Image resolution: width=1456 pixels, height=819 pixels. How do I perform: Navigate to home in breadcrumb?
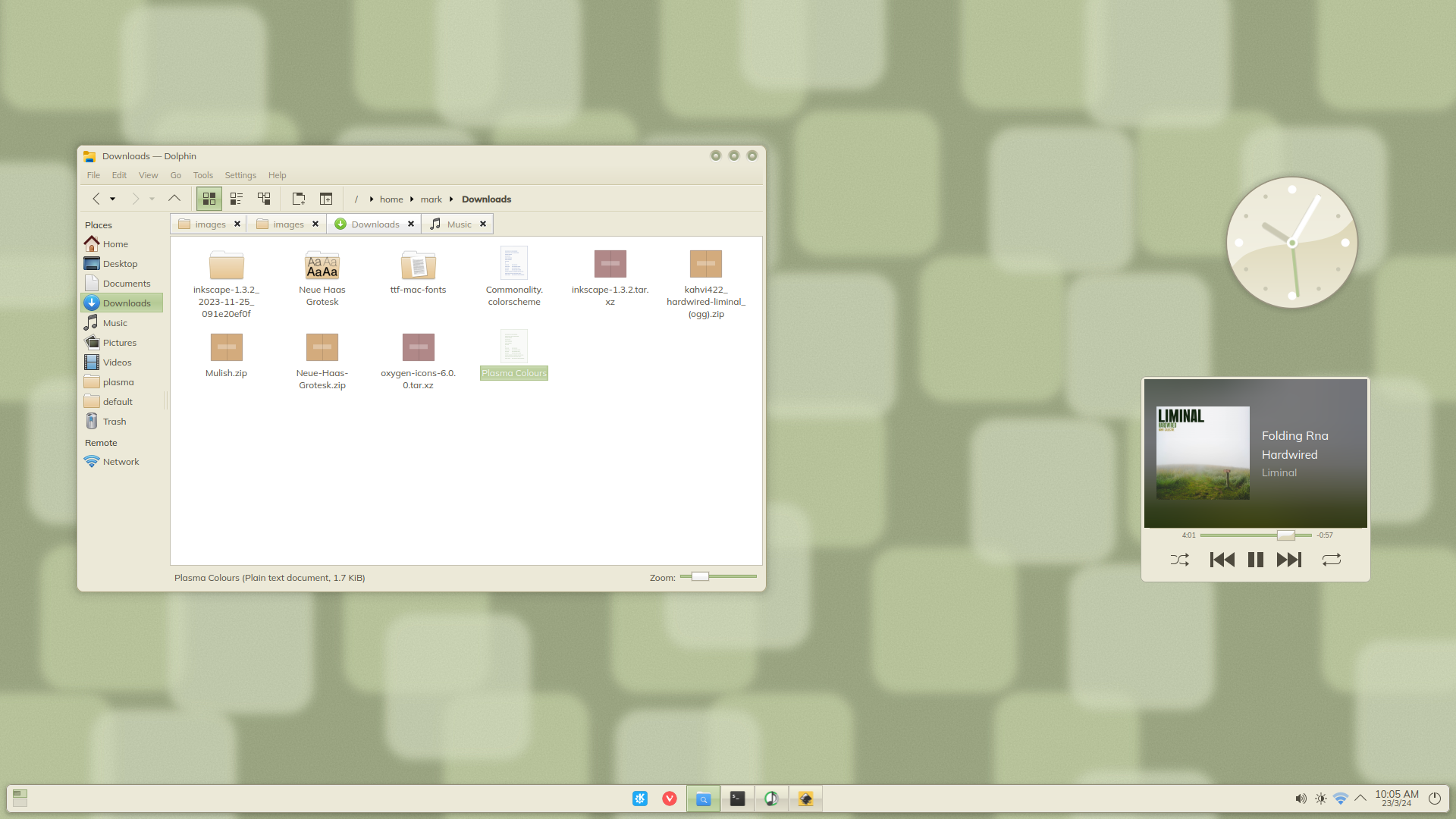391,199
